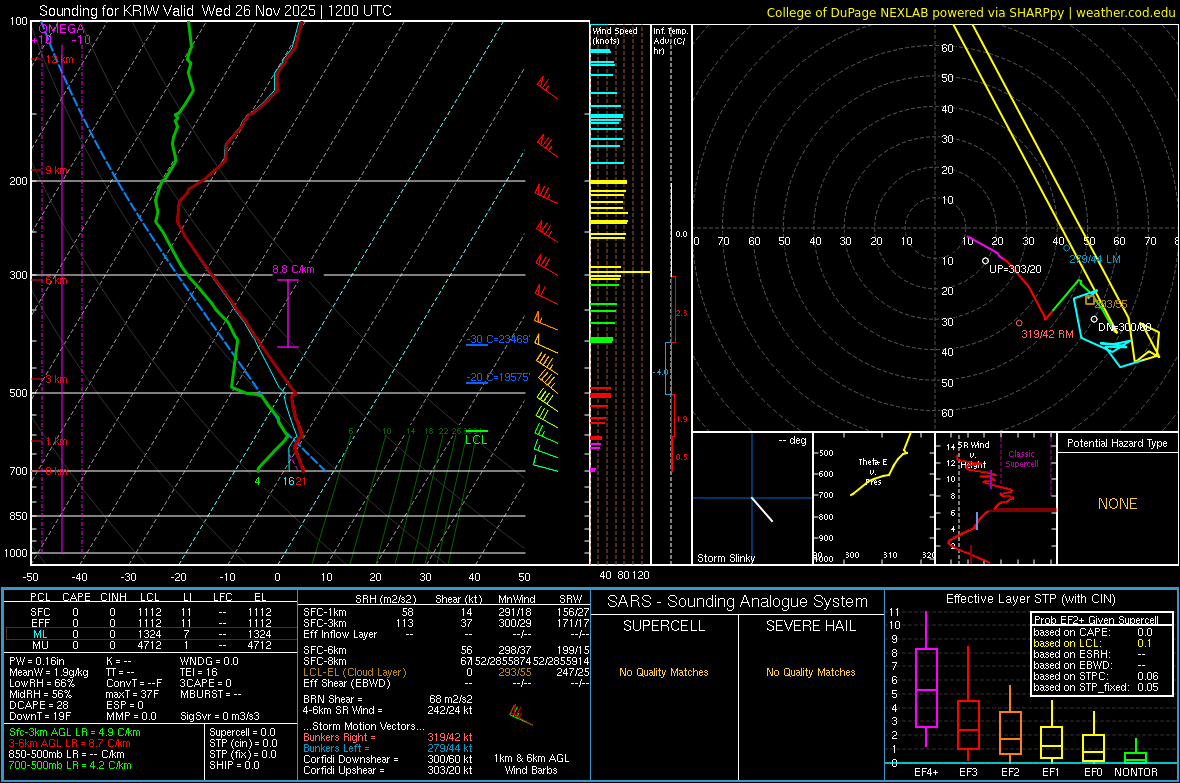
Task: Click the SFC-6km kinematics row label
Action: (325, 650)
